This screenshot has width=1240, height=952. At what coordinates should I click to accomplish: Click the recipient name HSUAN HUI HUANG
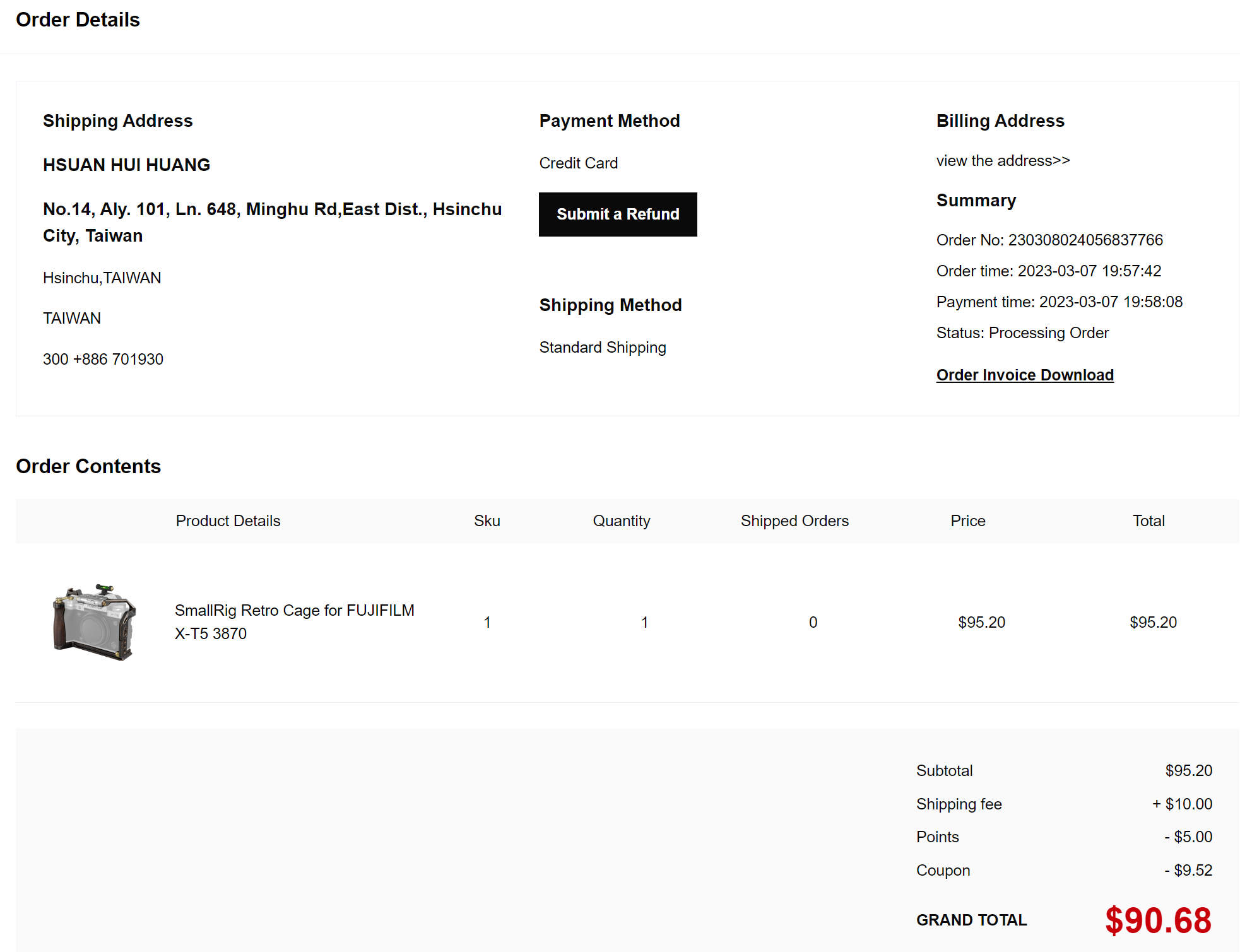click(x=126, y=165)
